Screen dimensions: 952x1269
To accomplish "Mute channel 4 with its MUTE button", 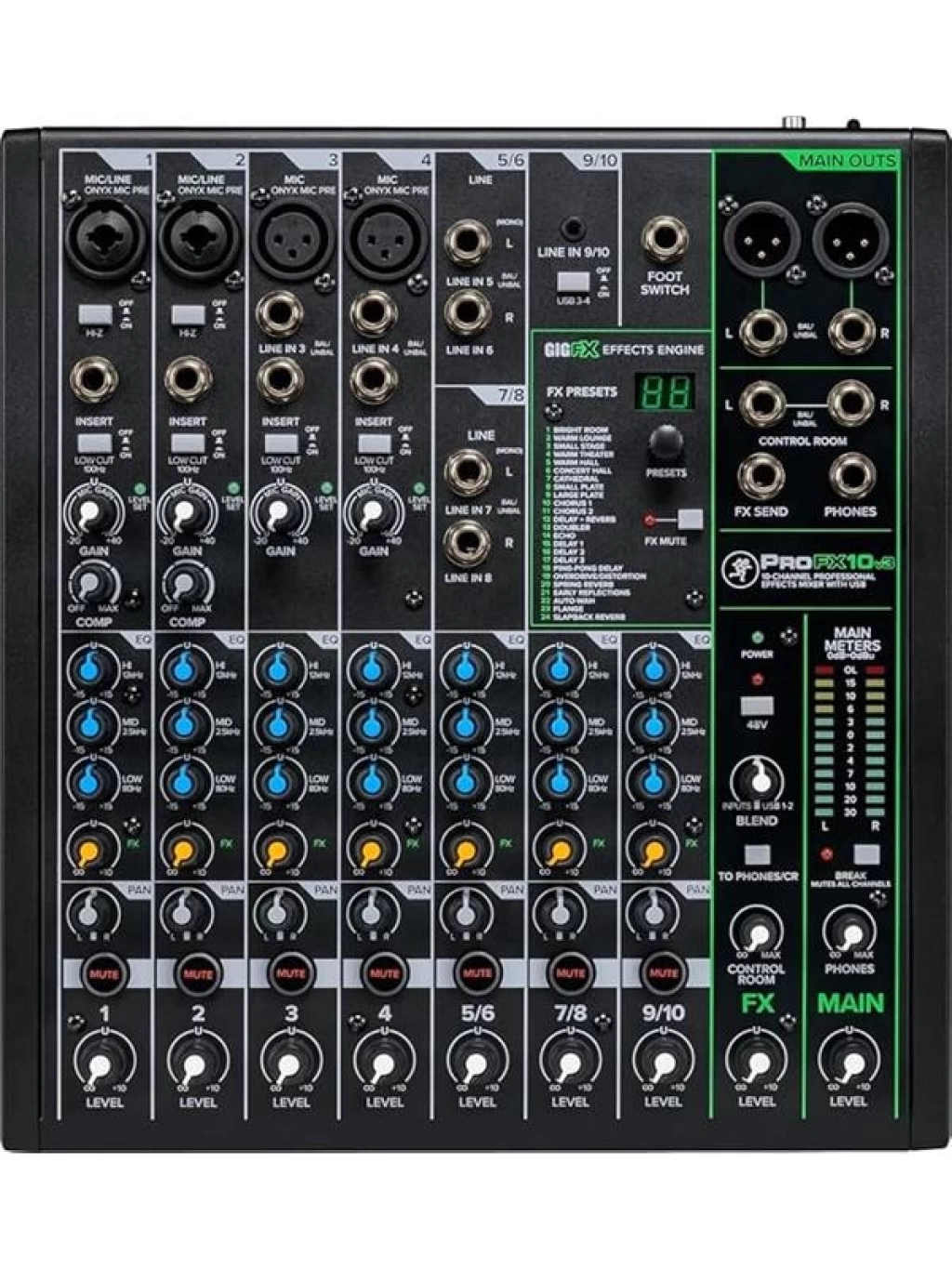I will pyautogui.click(x=384, y=973).
